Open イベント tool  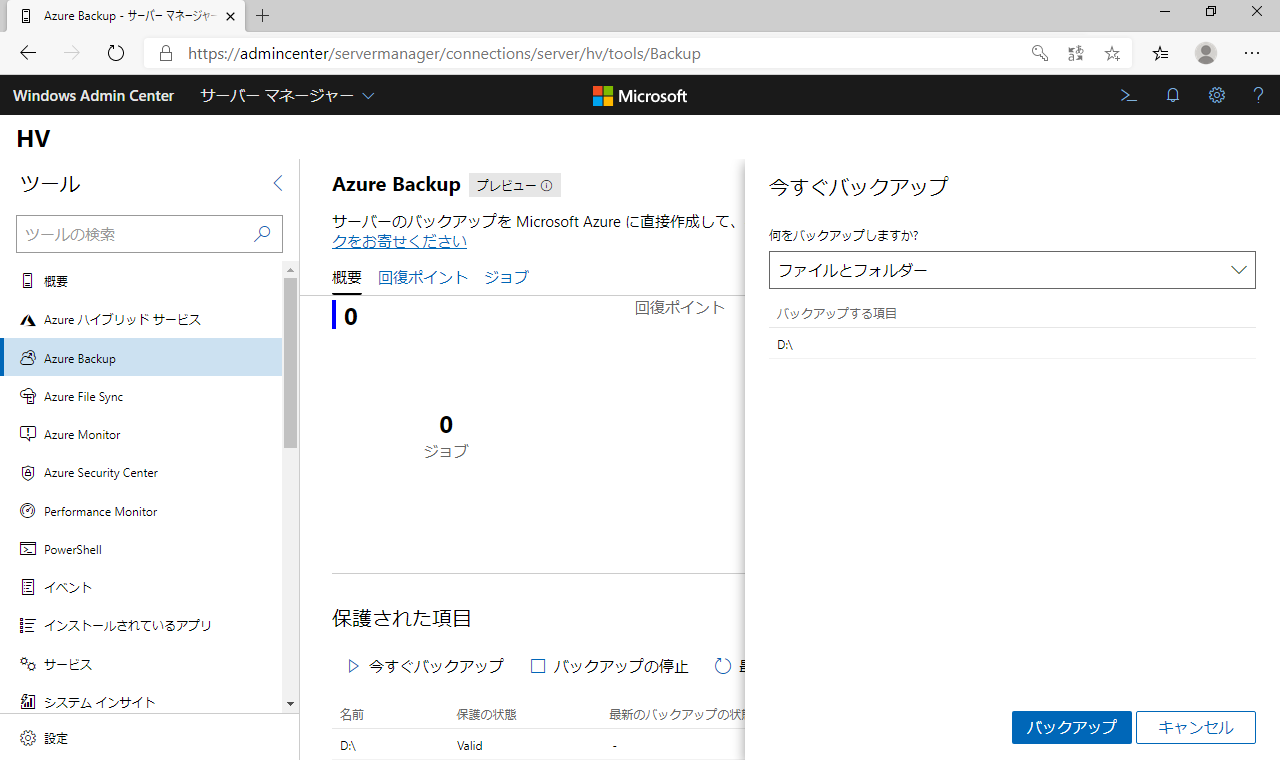[141, 587]
